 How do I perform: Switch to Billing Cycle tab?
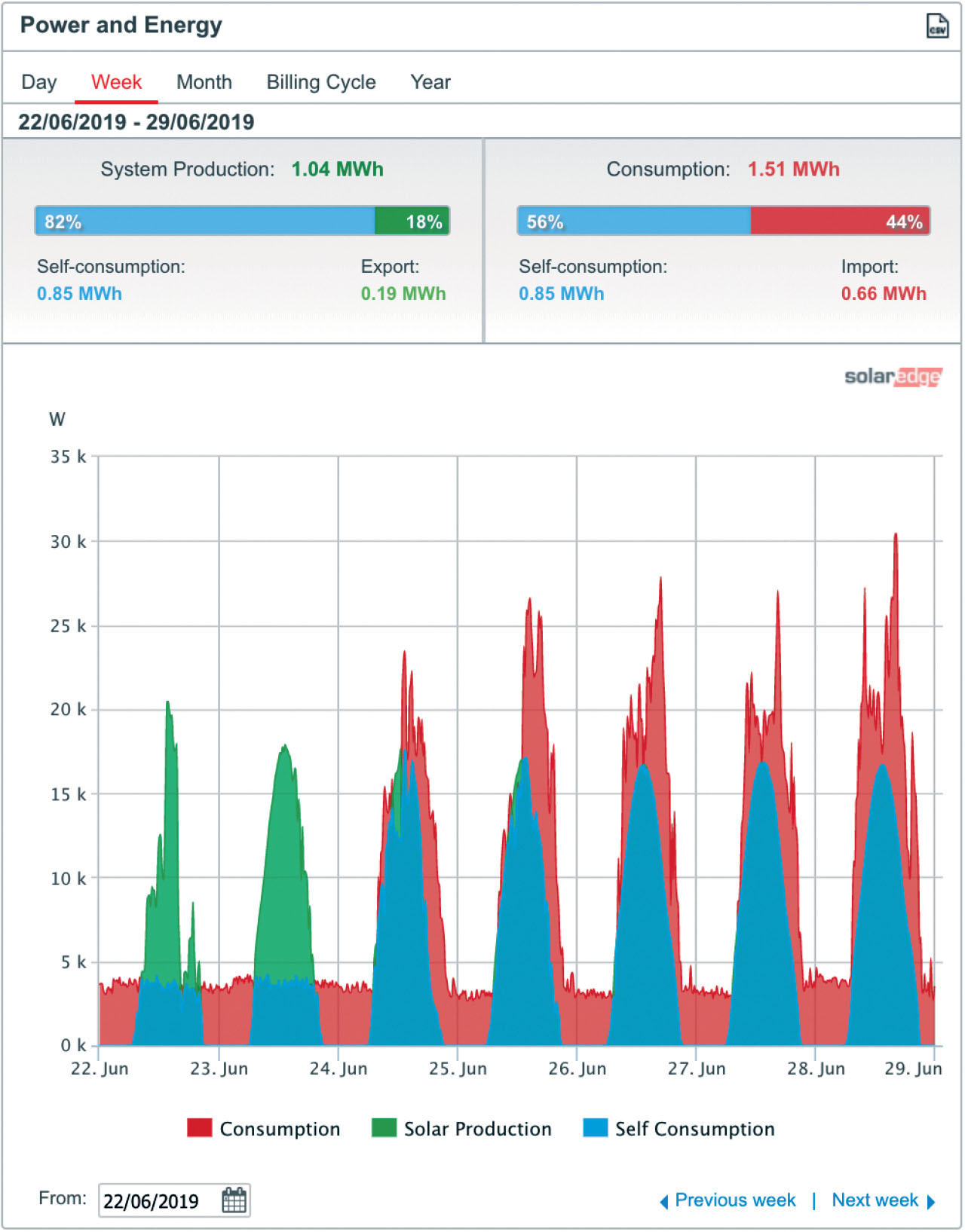321,82
